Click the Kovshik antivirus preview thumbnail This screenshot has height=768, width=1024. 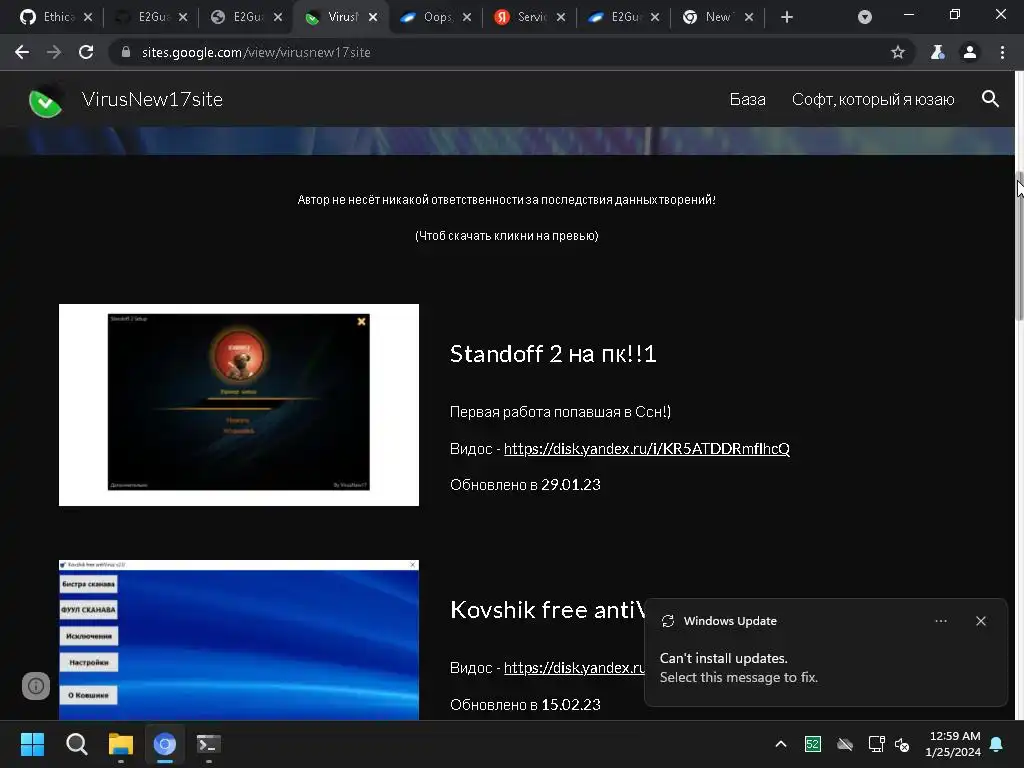[x=239, y=640]
